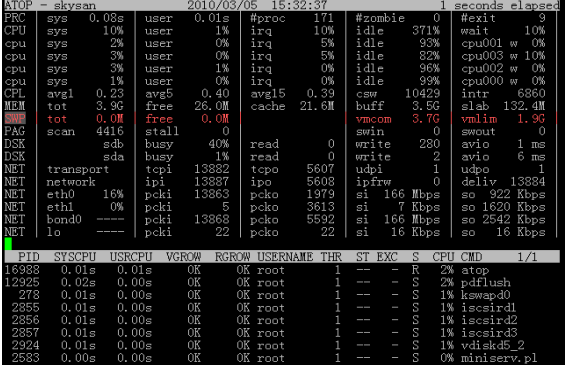Click the #zombie count field
566x367 pixels.
coord(398,18)
